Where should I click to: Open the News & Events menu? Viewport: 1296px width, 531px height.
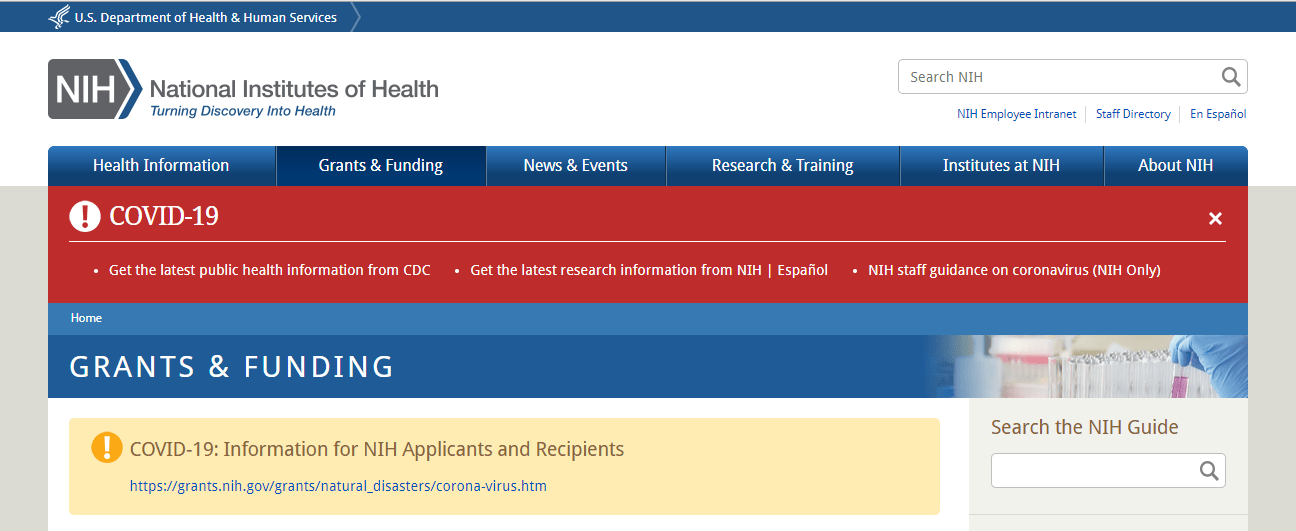[x=576, y=166]
